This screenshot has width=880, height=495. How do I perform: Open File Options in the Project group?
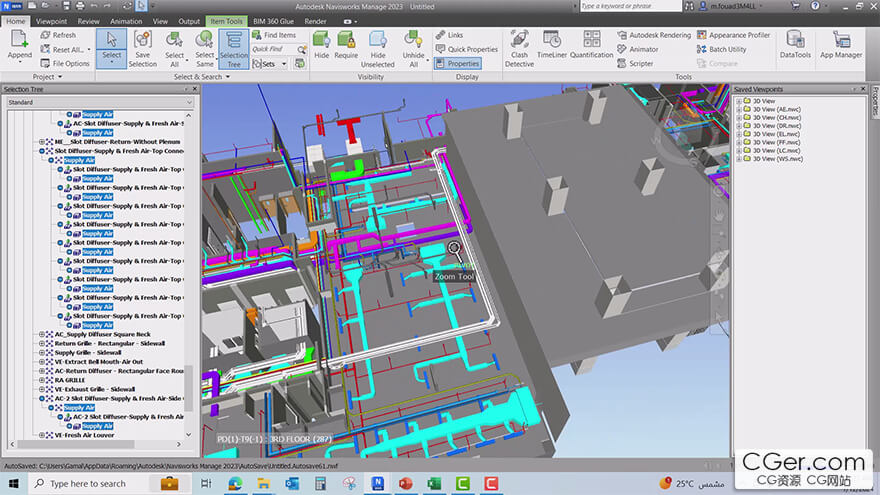pos(65,63)
